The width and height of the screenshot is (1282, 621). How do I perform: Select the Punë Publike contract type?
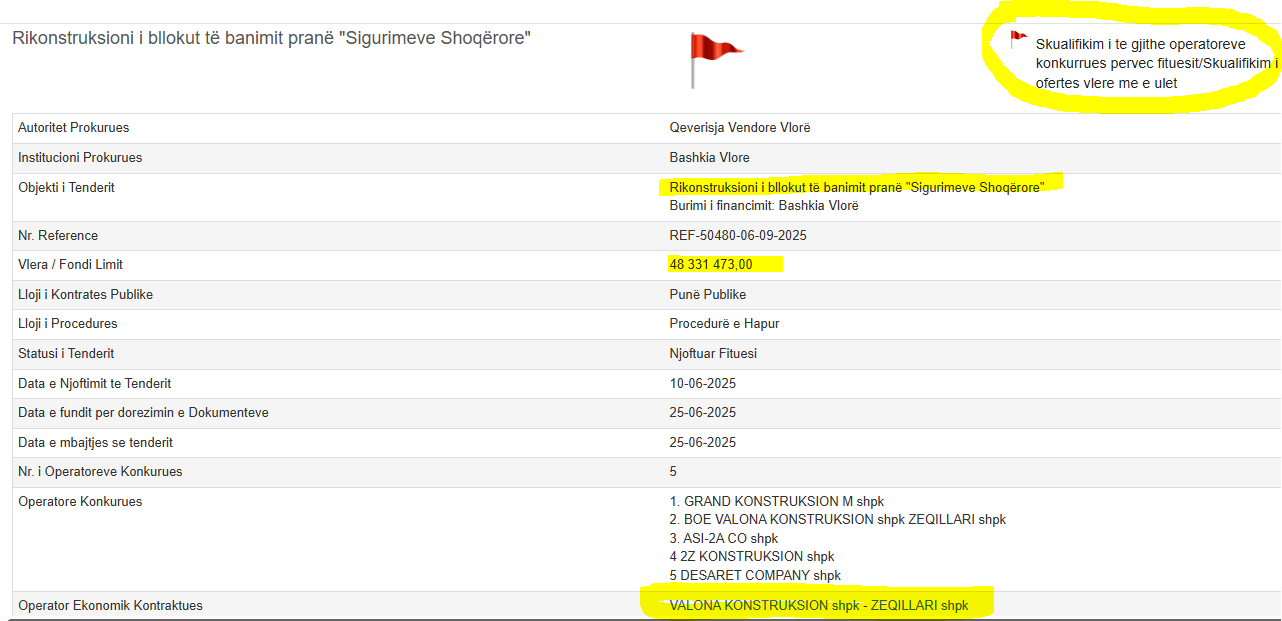(707, 295)
